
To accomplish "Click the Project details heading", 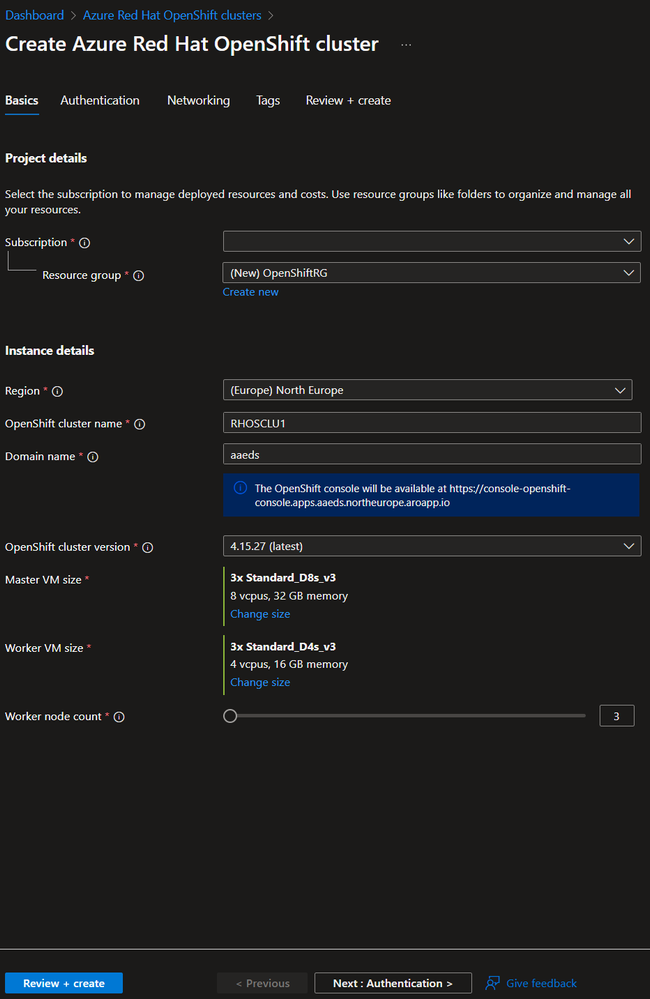I will pyautogui.click(x=46, y=158).
